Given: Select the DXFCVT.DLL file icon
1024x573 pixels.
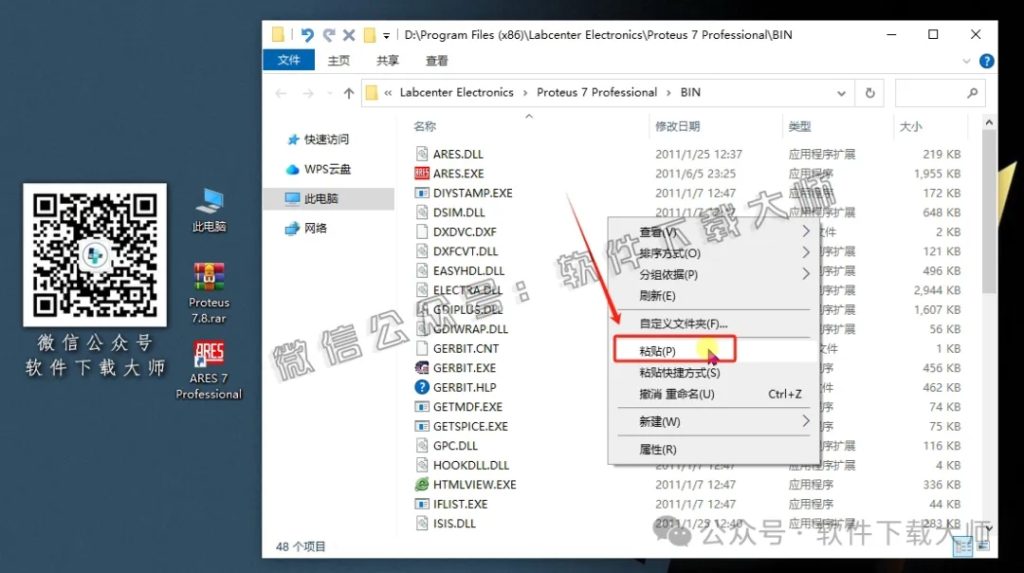Looking at the screenshot, I should (x=422, y=251).
